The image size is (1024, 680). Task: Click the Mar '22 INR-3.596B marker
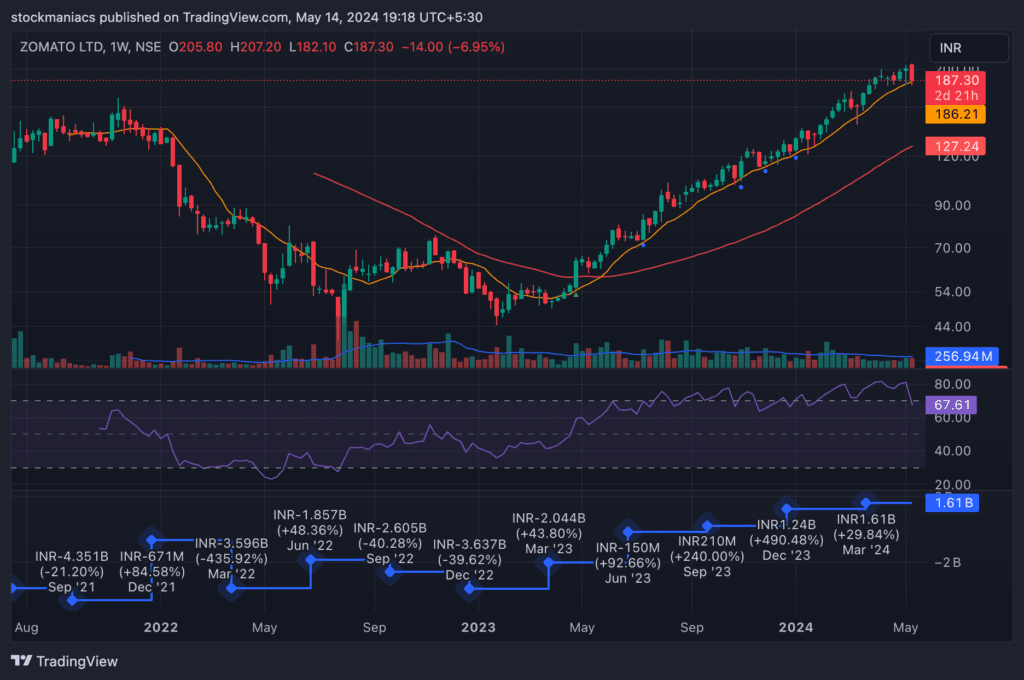click(x=231, y=589)
